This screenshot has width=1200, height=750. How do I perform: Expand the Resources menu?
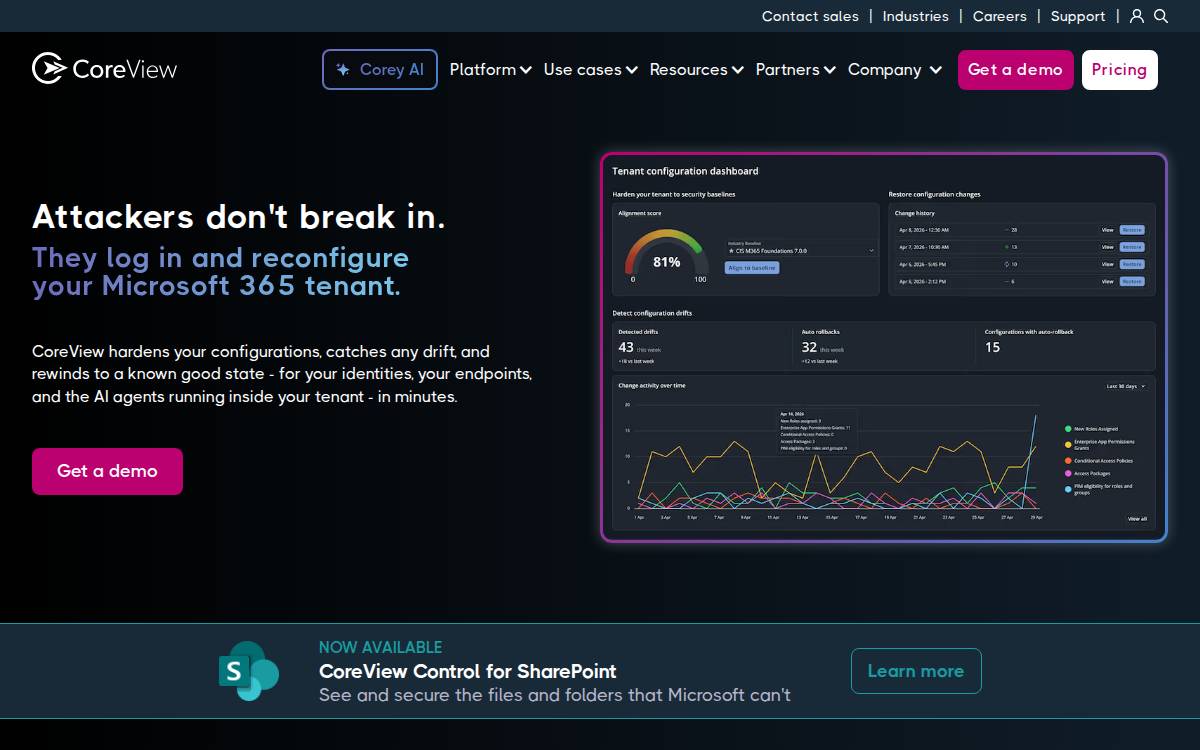[x=696, y=70]
